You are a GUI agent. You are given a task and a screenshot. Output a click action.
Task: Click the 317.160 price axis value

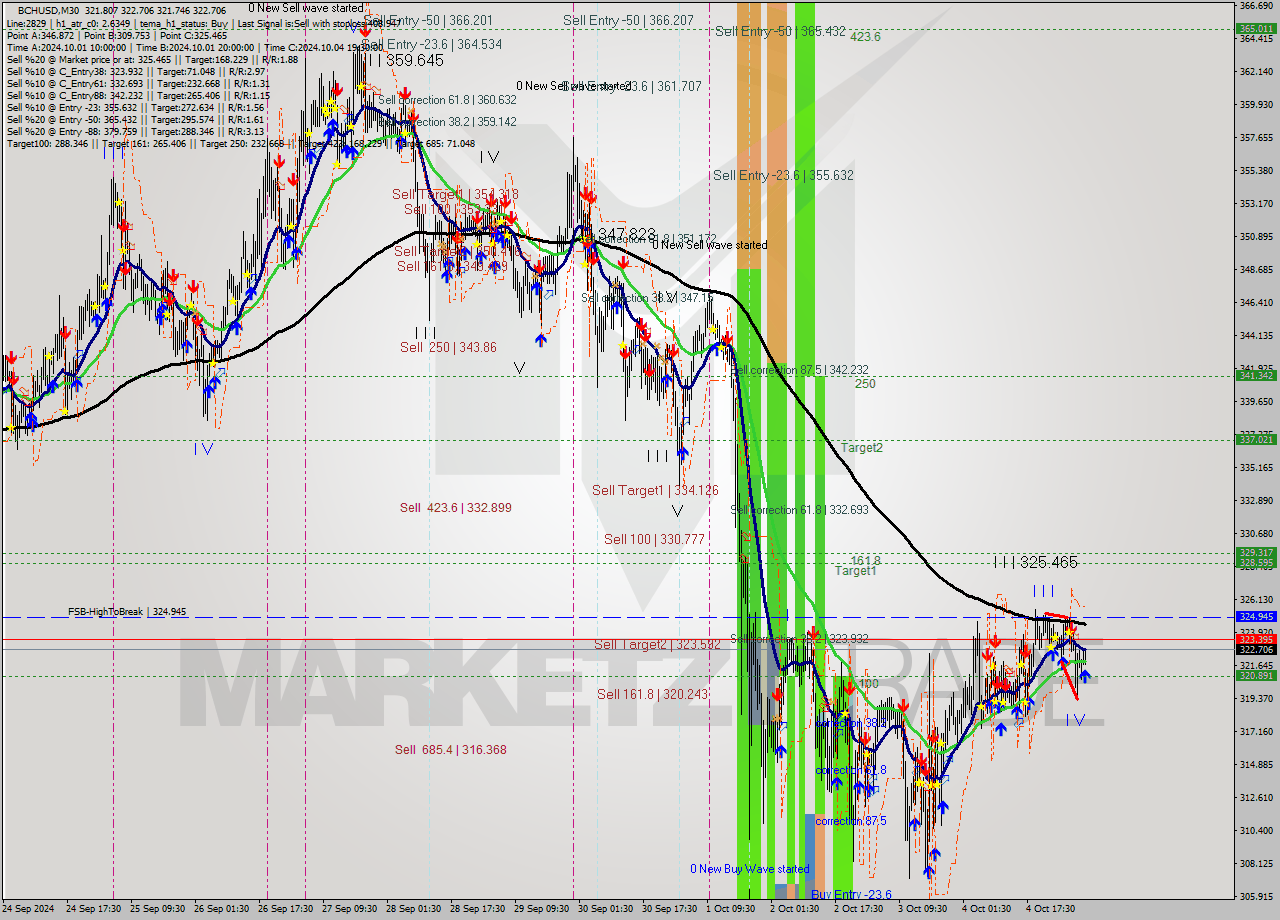tap(1256, 731)
